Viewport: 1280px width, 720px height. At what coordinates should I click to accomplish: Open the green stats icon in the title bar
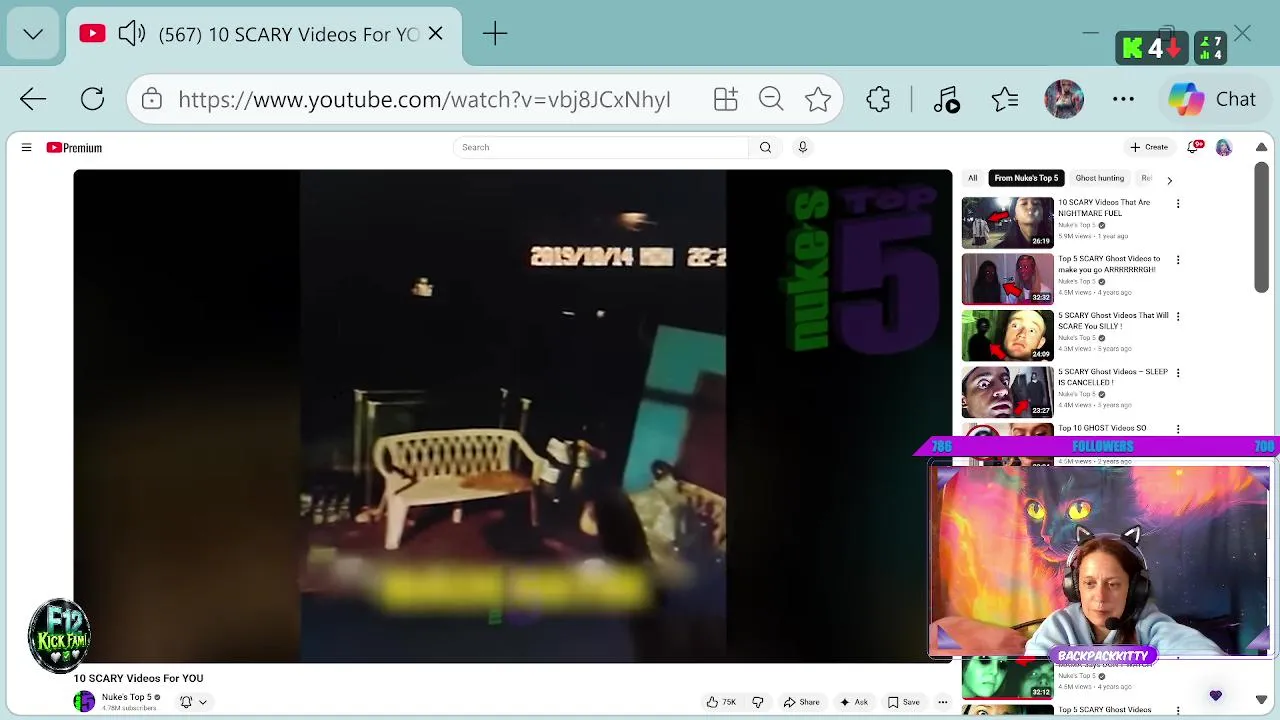[x=1210, y=47]
